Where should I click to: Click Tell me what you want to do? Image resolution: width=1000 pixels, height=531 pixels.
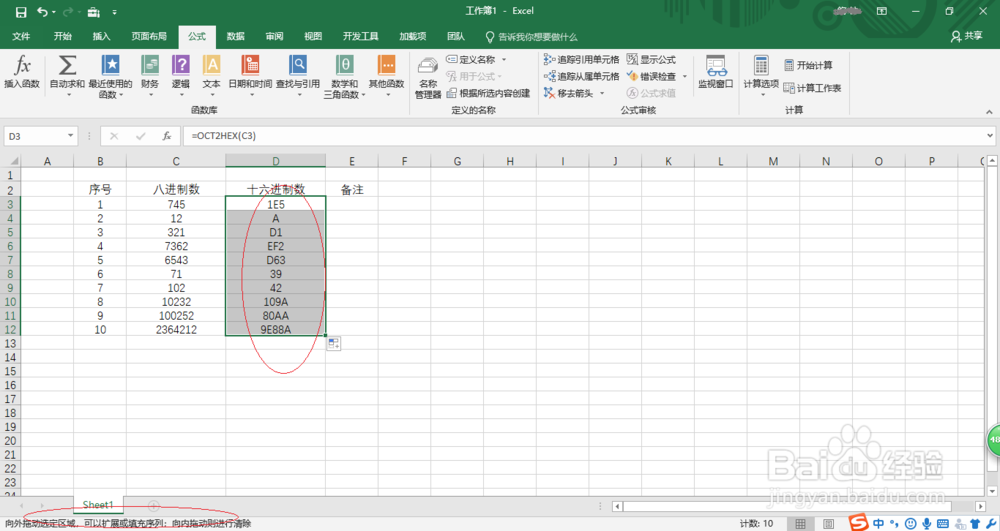click(x=531, y=37)
